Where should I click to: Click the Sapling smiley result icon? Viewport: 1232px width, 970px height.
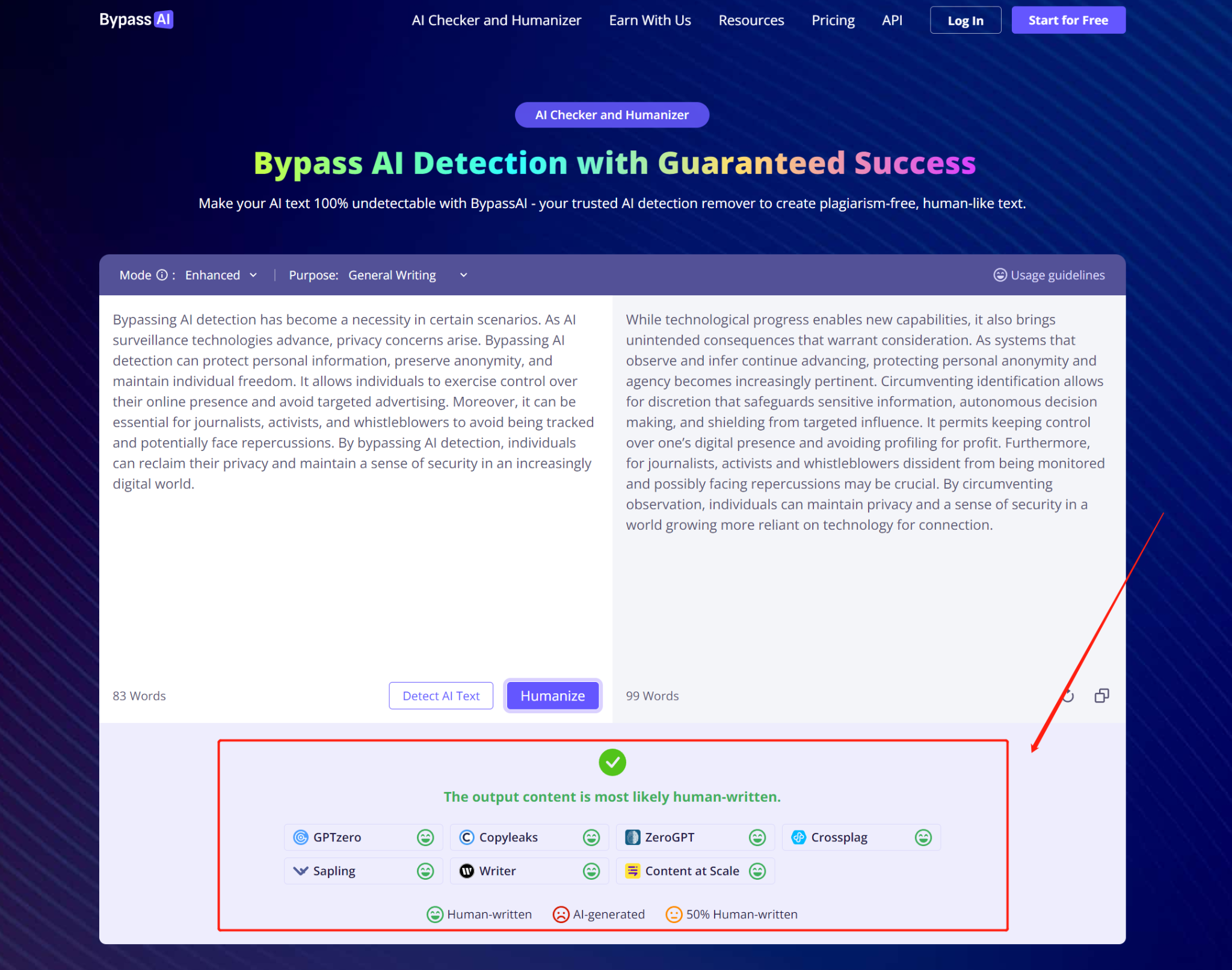pyautogui.click(x=425, y=871)
